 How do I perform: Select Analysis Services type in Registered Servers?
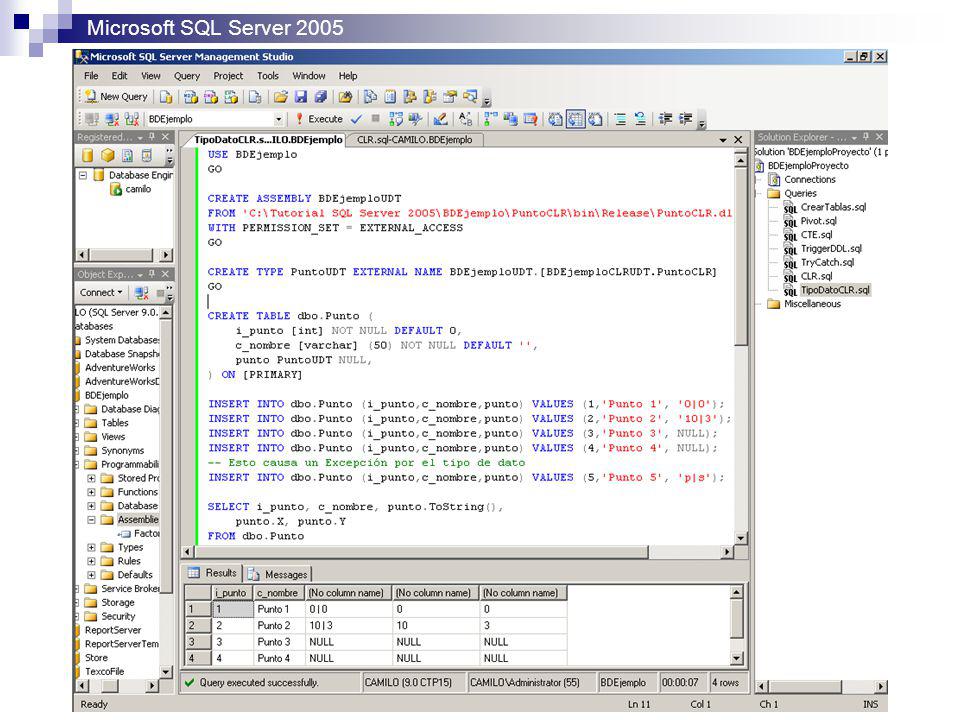[108, 155]
